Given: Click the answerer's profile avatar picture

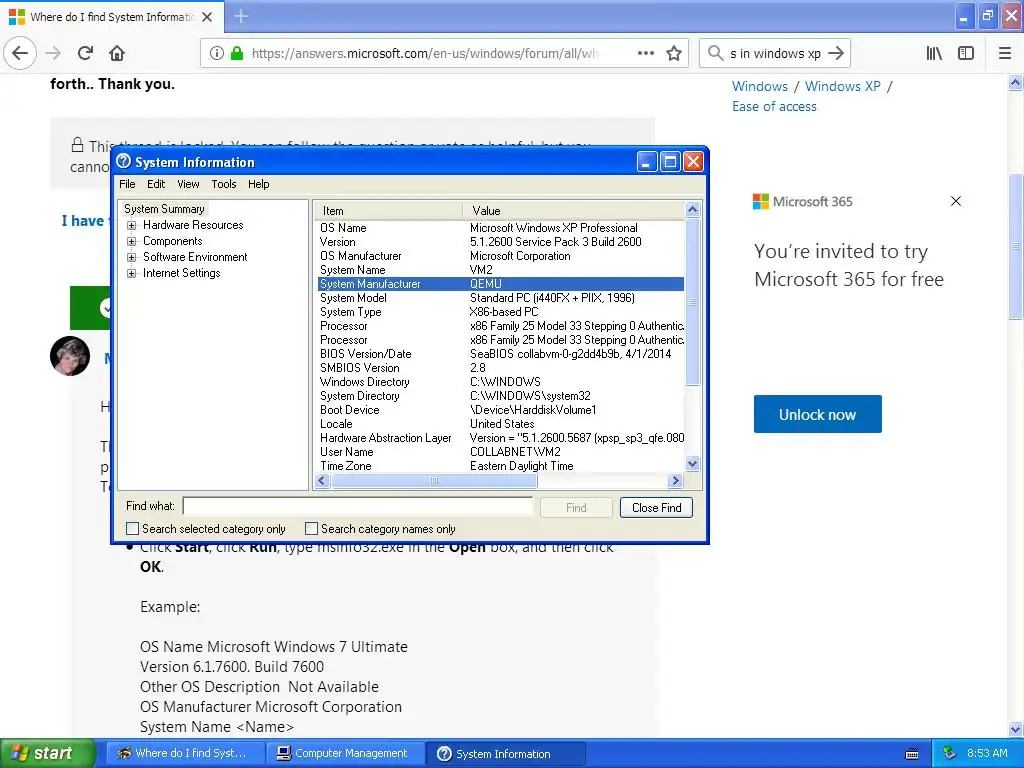Looking at the screenshot, I should [x=70, y=356].
